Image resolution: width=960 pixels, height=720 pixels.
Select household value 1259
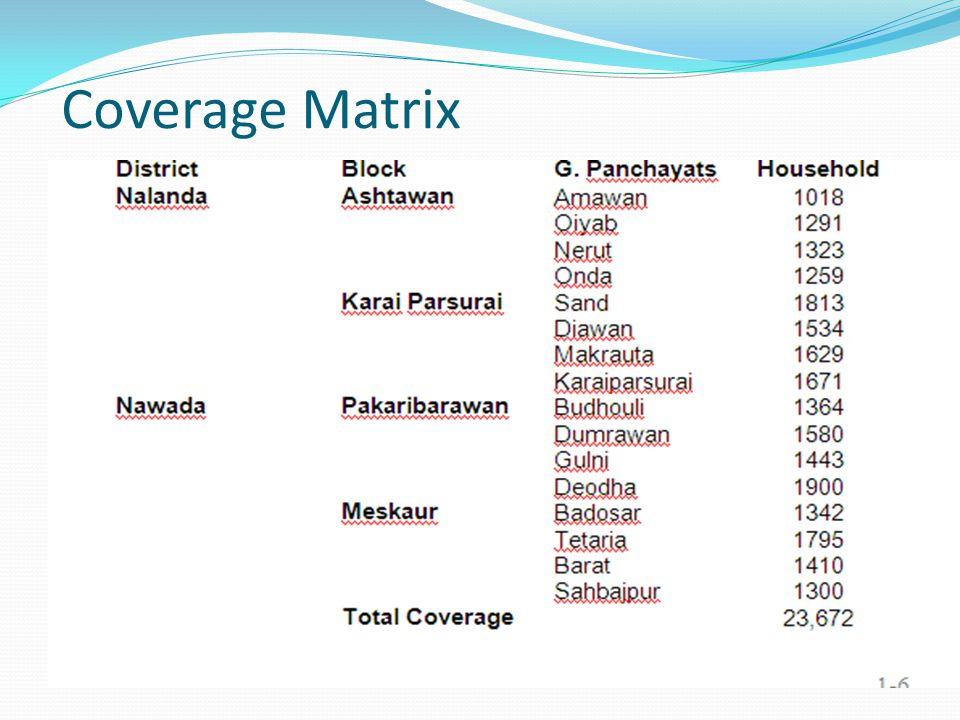point(819,276)
